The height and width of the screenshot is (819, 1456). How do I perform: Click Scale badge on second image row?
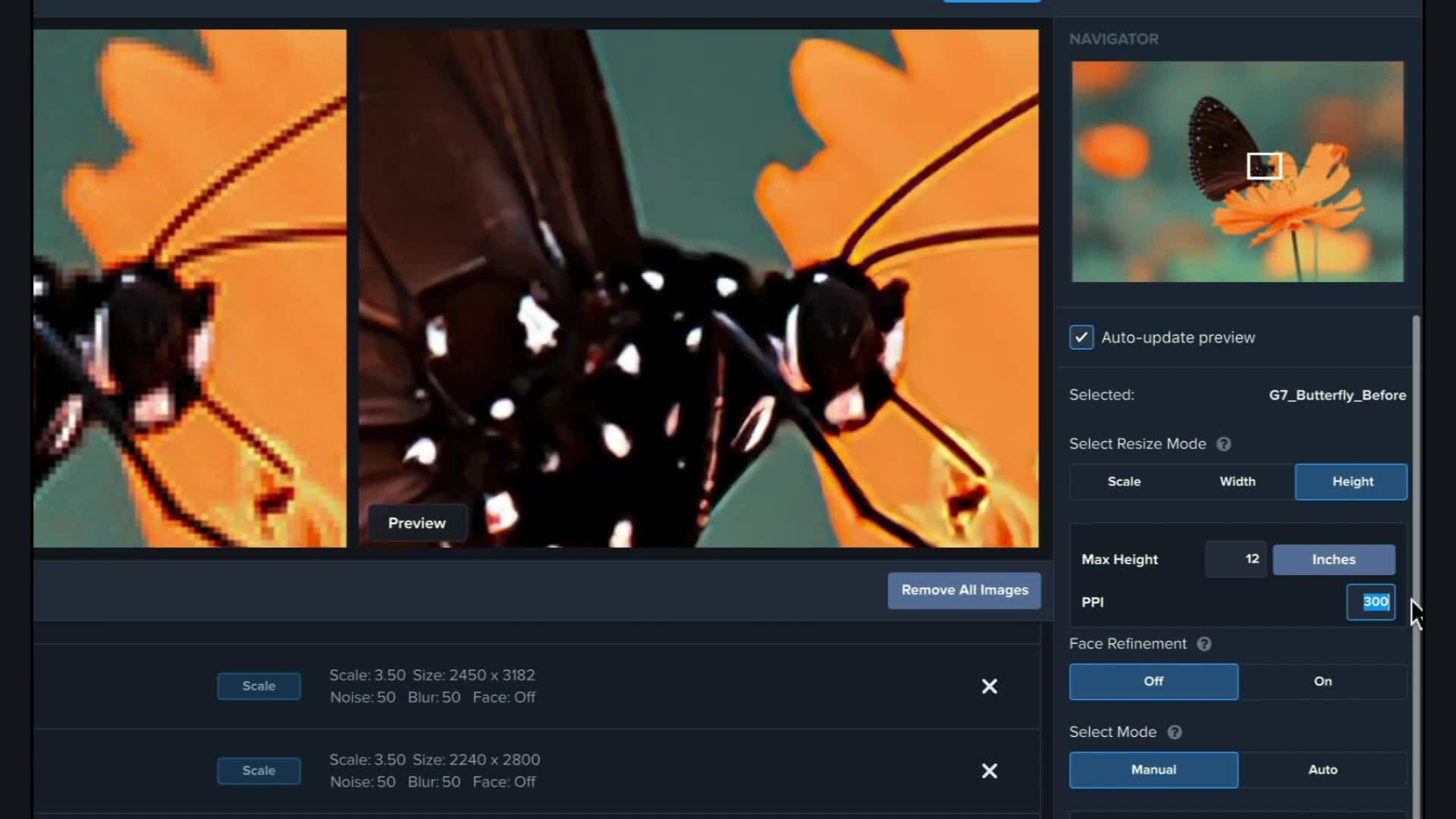[x=259, y=771]
